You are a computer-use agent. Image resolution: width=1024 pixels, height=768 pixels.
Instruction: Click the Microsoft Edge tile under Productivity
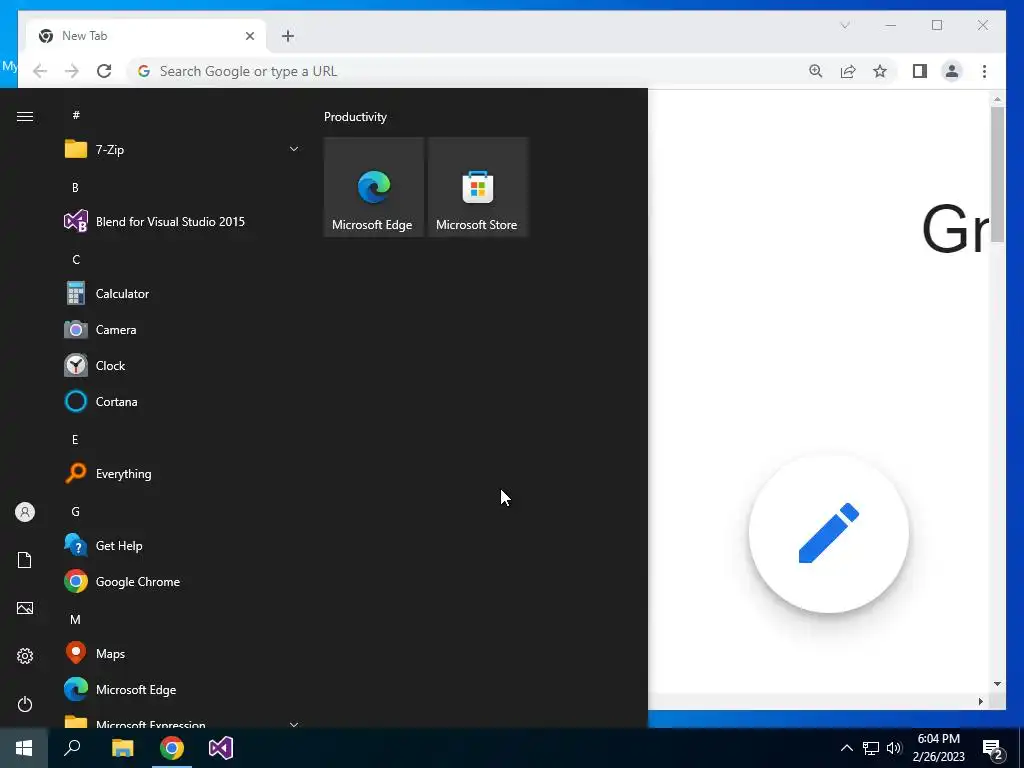[x=373, y=187]
